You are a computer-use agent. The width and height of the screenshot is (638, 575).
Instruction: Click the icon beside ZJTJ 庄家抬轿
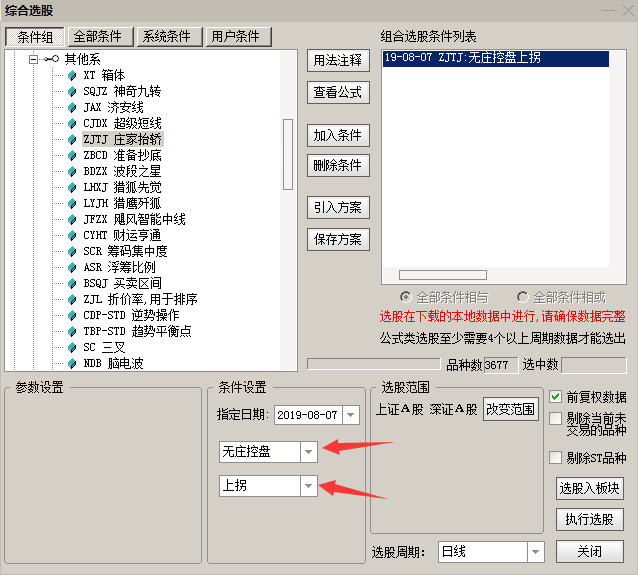(72, 140)
